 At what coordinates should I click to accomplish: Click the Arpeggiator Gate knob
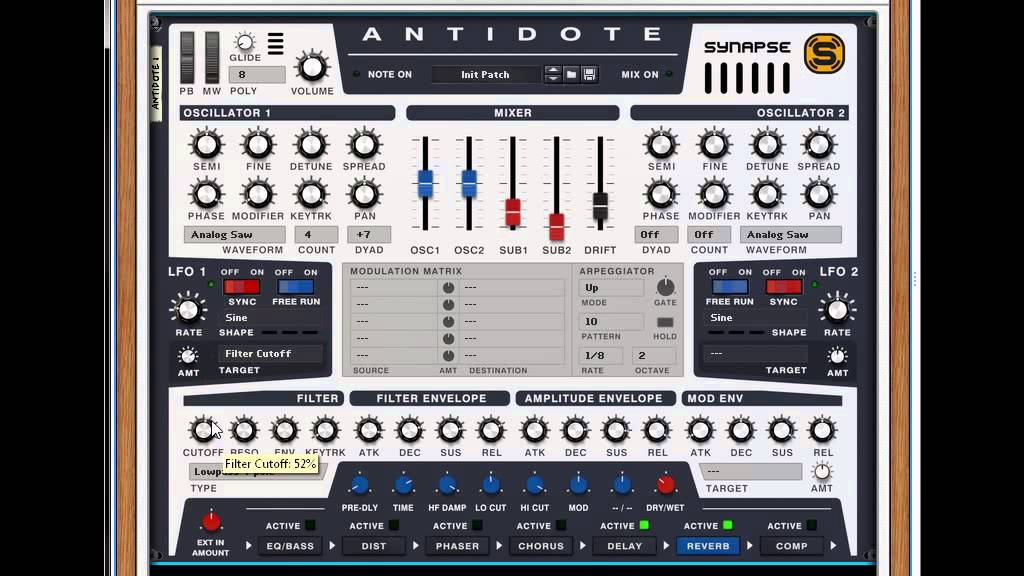665,287
